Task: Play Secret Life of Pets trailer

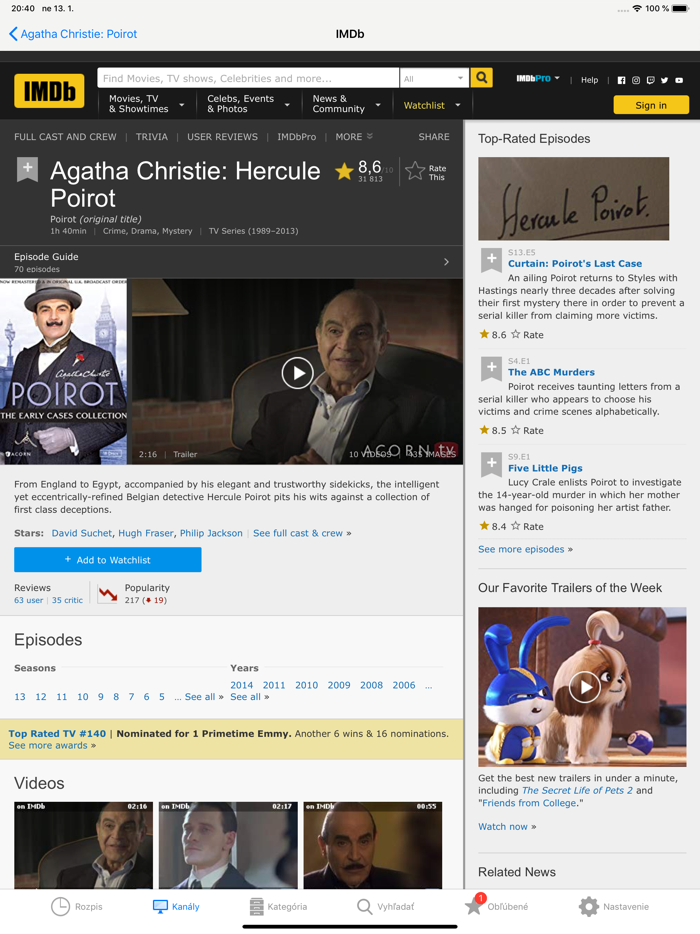Action: 584,687
